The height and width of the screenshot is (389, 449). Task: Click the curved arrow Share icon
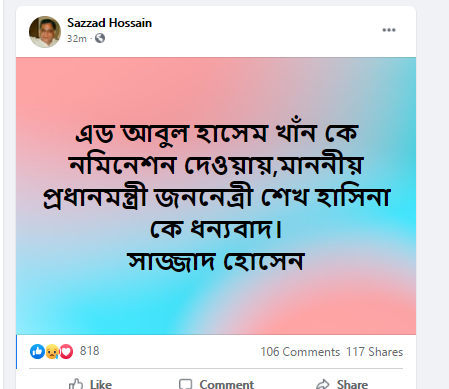point(323,384)
